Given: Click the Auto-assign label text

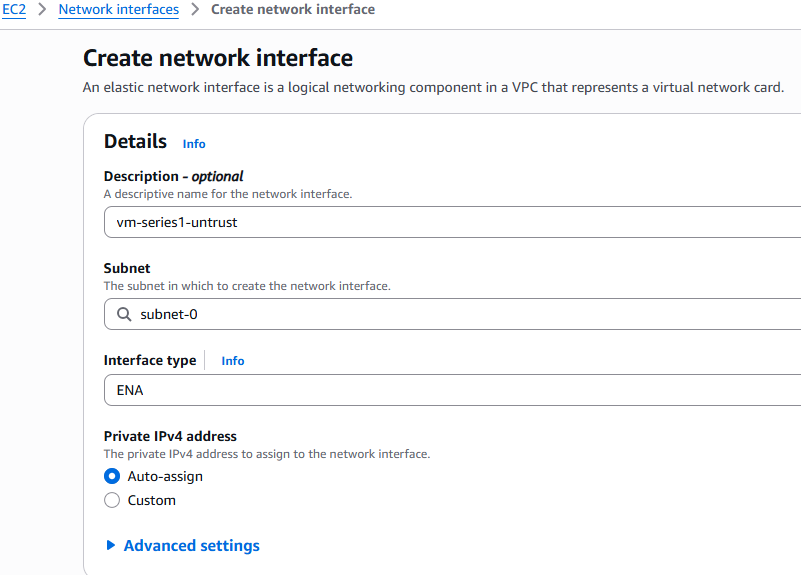Looking at the screenshot, I should pos(165,476).
